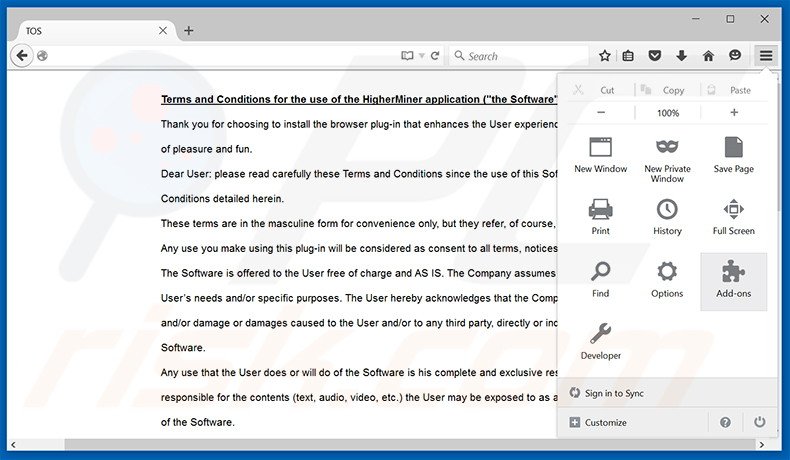Go to the Home page icon
The image size is (790, 460).
click(x=708, y=56)
